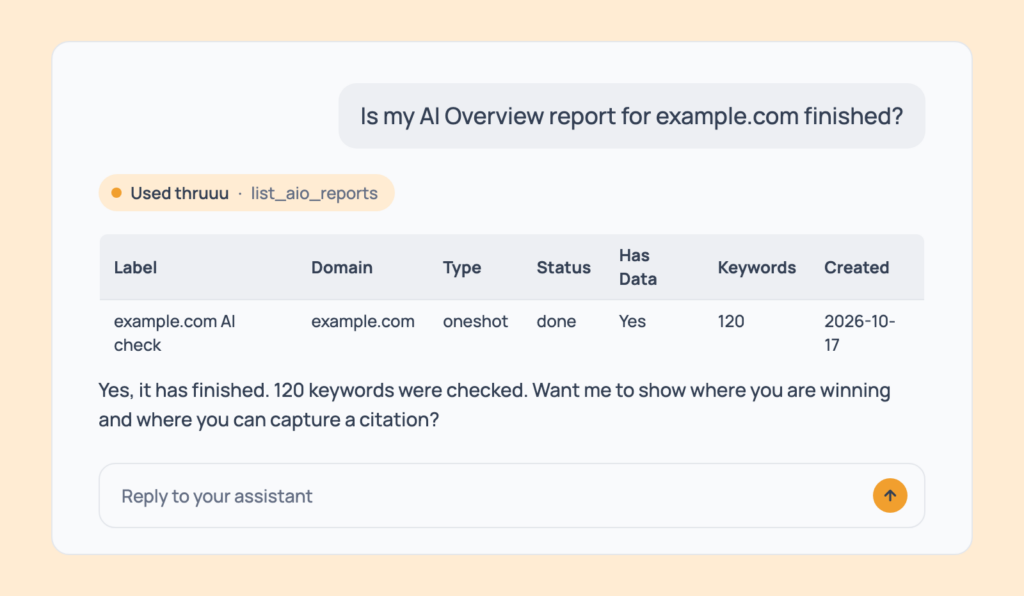Image resolution: width=1024 pixels, height=596 pixels.
Task: Select the '120' keywords cell
Action: [731, 321]
